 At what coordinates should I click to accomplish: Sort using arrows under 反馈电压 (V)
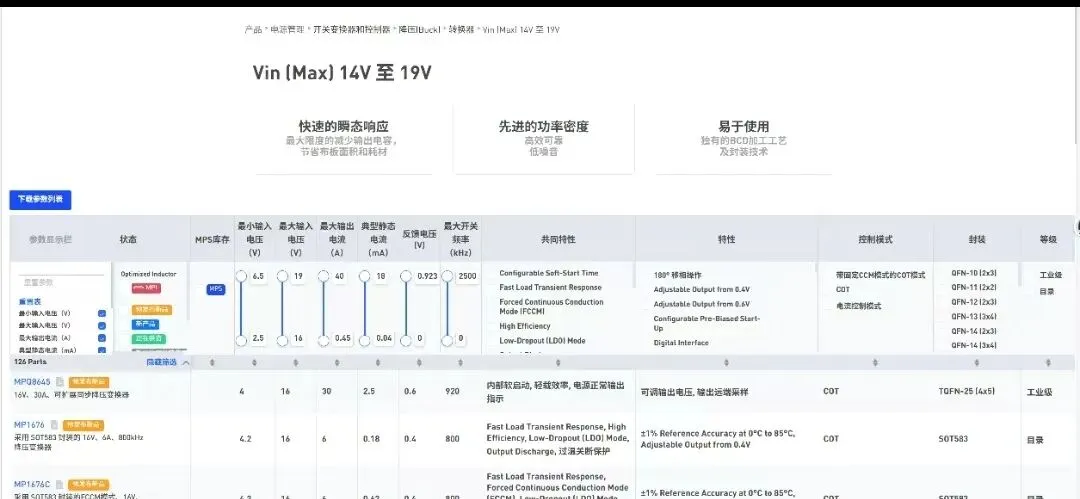(419, 363)
